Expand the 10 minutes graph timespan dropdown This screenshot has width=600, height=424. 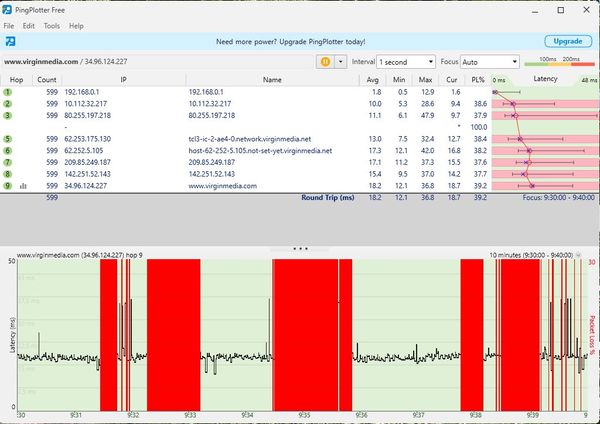click(578, 255)
